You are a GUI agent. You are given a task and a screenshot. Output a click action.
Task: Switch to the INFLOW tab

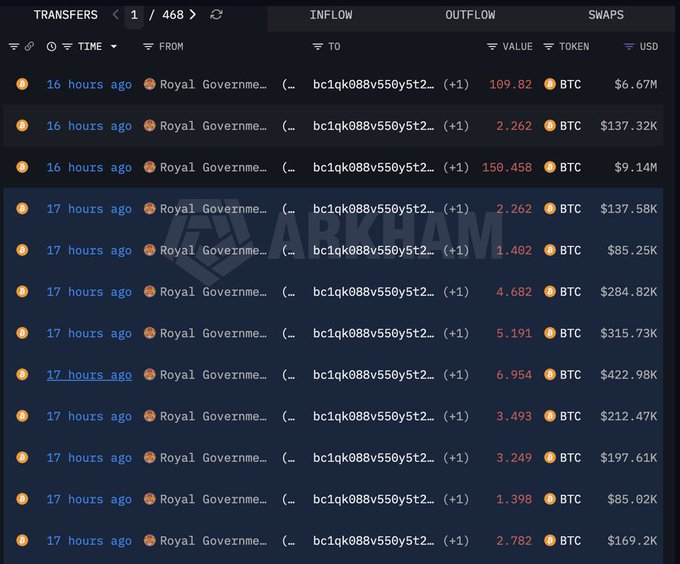click(331, 15)
